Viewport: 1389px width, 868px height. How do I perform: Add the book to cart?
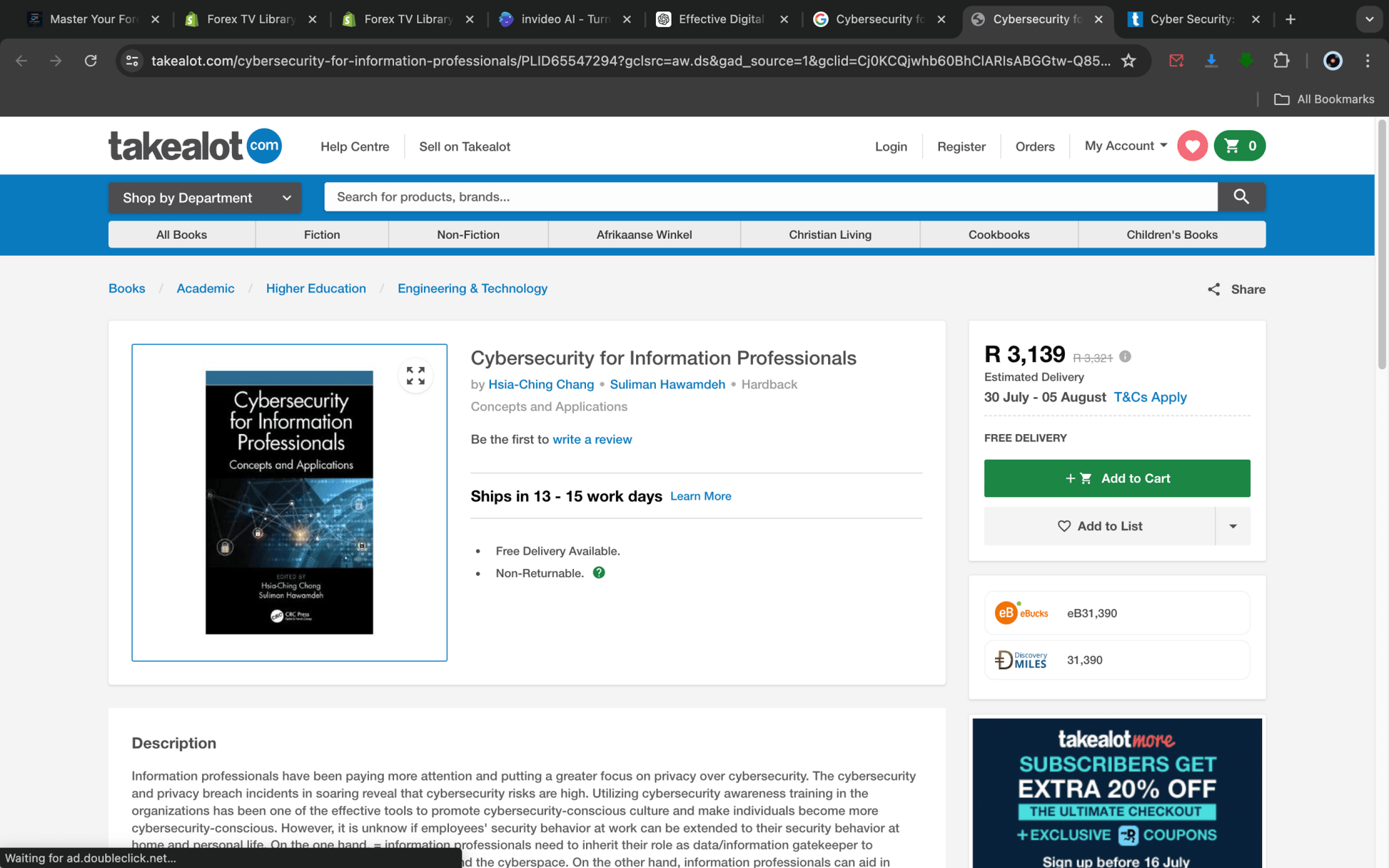click(x=1116, y=478)
